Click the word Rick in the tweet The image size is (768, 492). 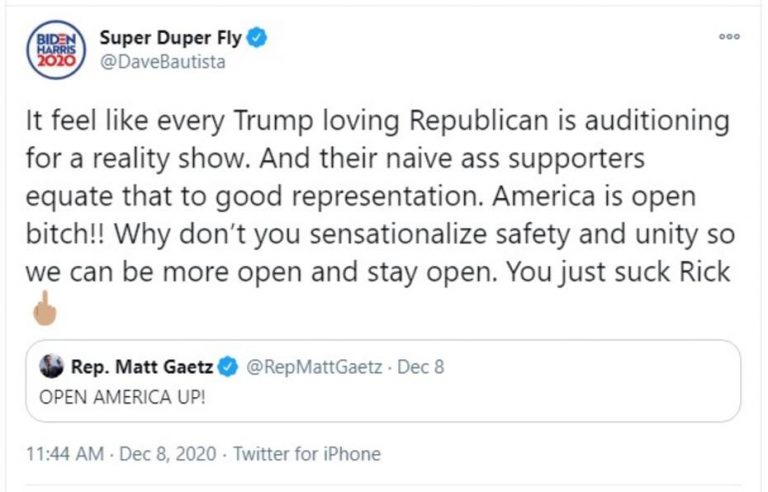[x=706, y=270]
